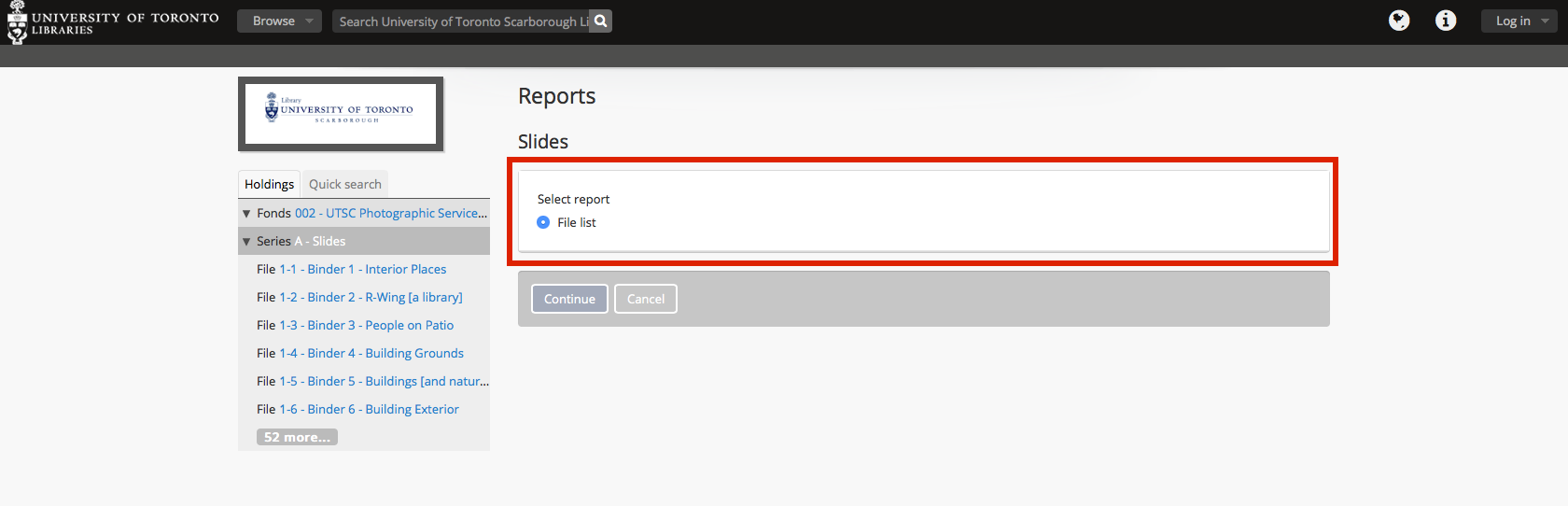Open the Log in dropdown

click(1519, 21)
